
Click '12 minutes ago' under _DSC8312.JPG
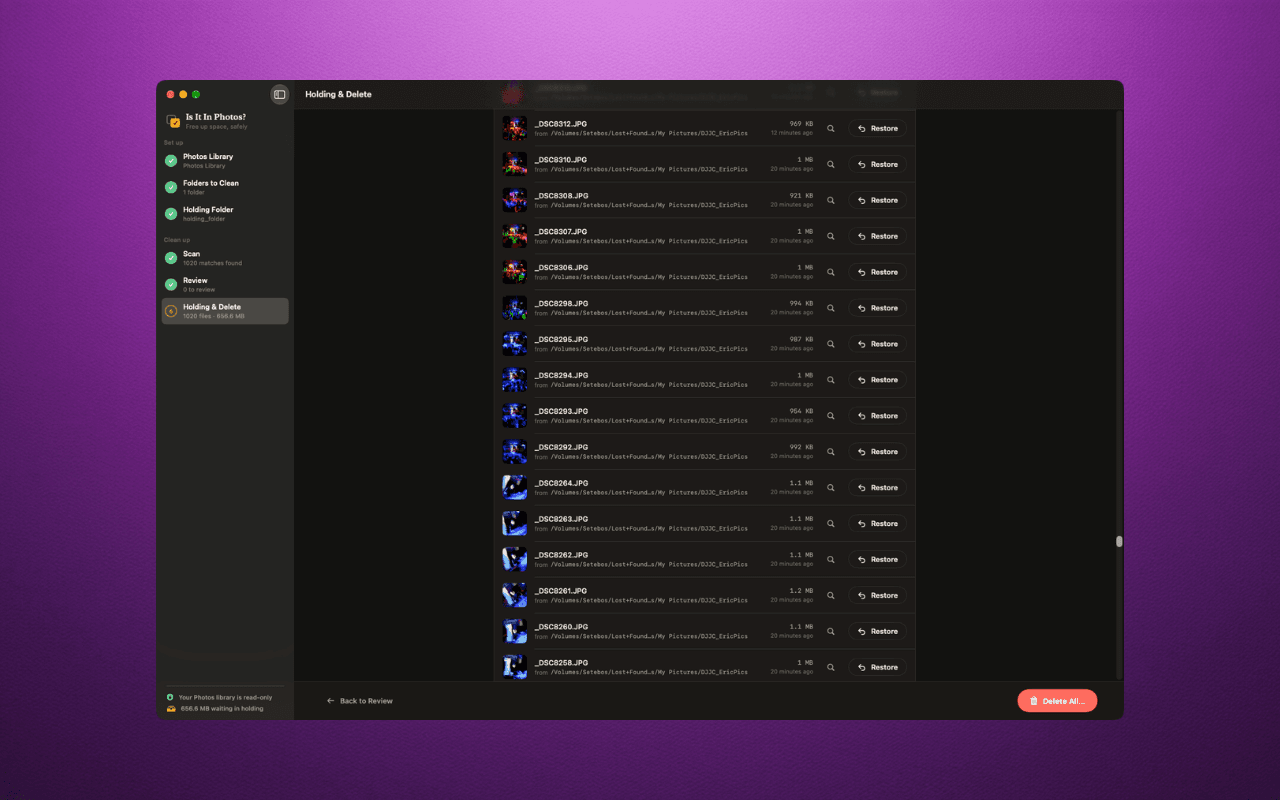[x=791, y=133]
